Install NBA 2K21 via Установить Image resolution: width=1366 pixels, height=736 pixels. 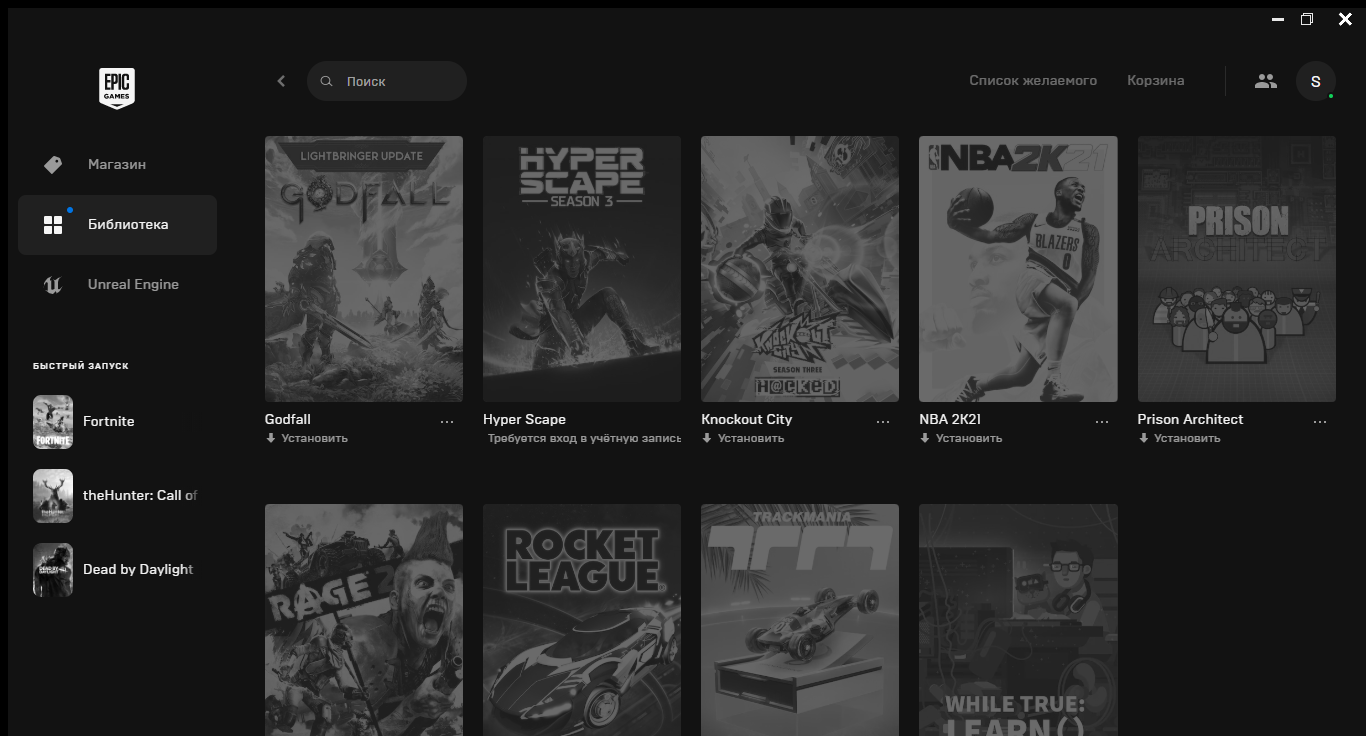coord(961,438)
